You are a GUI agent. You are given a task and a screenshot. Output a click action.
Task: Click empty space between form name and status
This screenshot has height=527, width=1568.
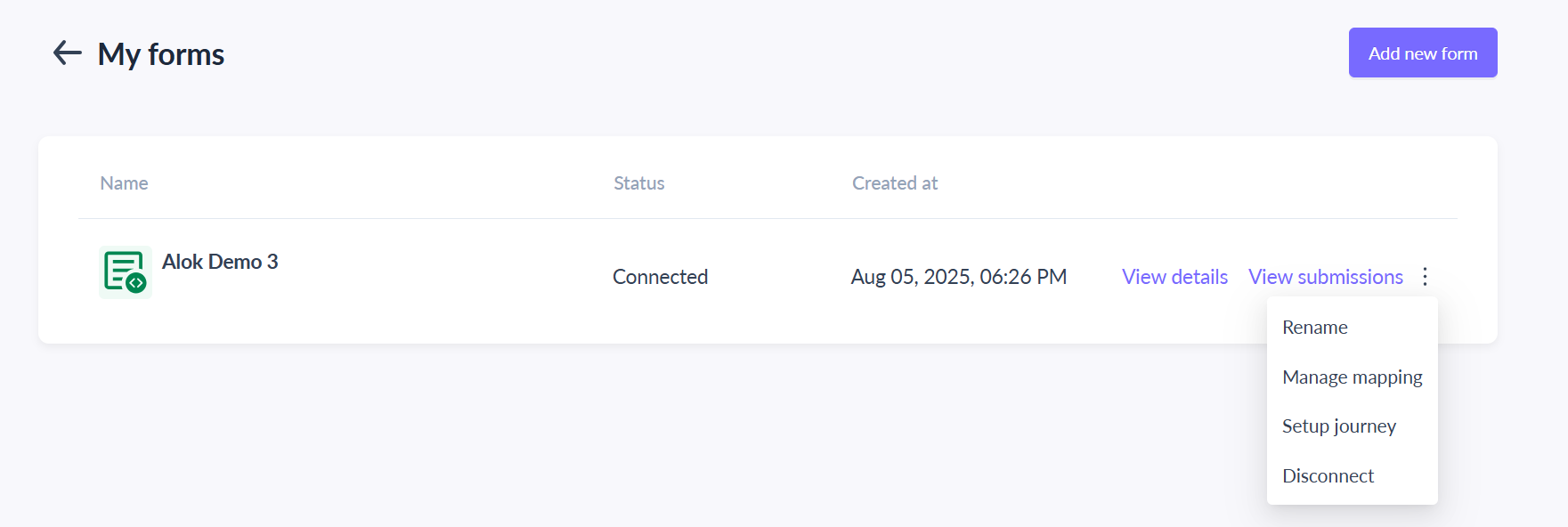point(445,277)
